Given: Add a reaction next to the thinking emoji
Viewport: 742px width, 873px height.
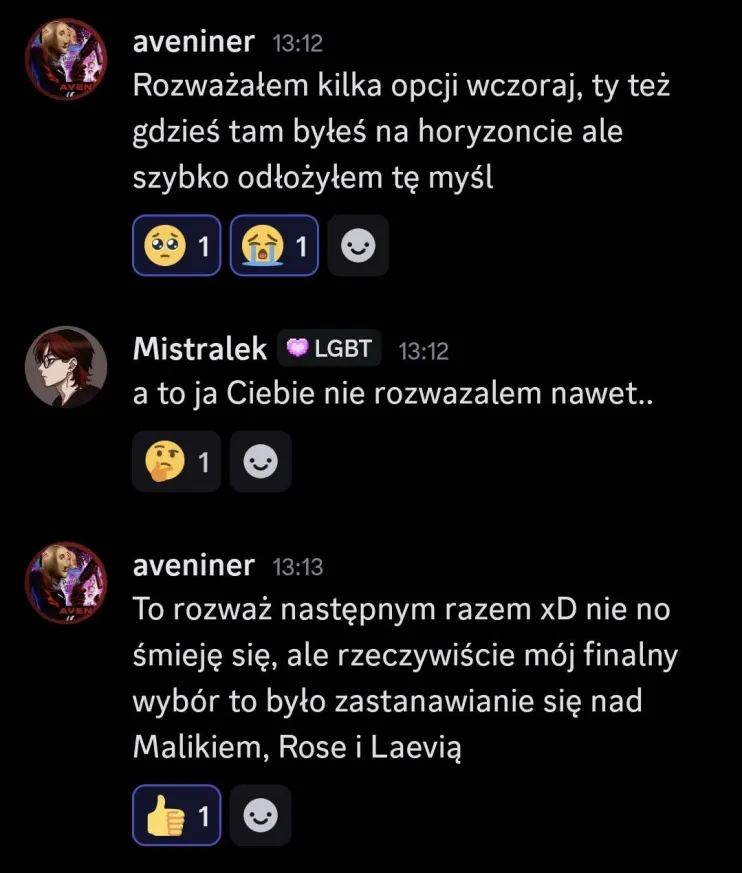Looking at the screenshot, I should pyautogui.click(x=260, y=462).
